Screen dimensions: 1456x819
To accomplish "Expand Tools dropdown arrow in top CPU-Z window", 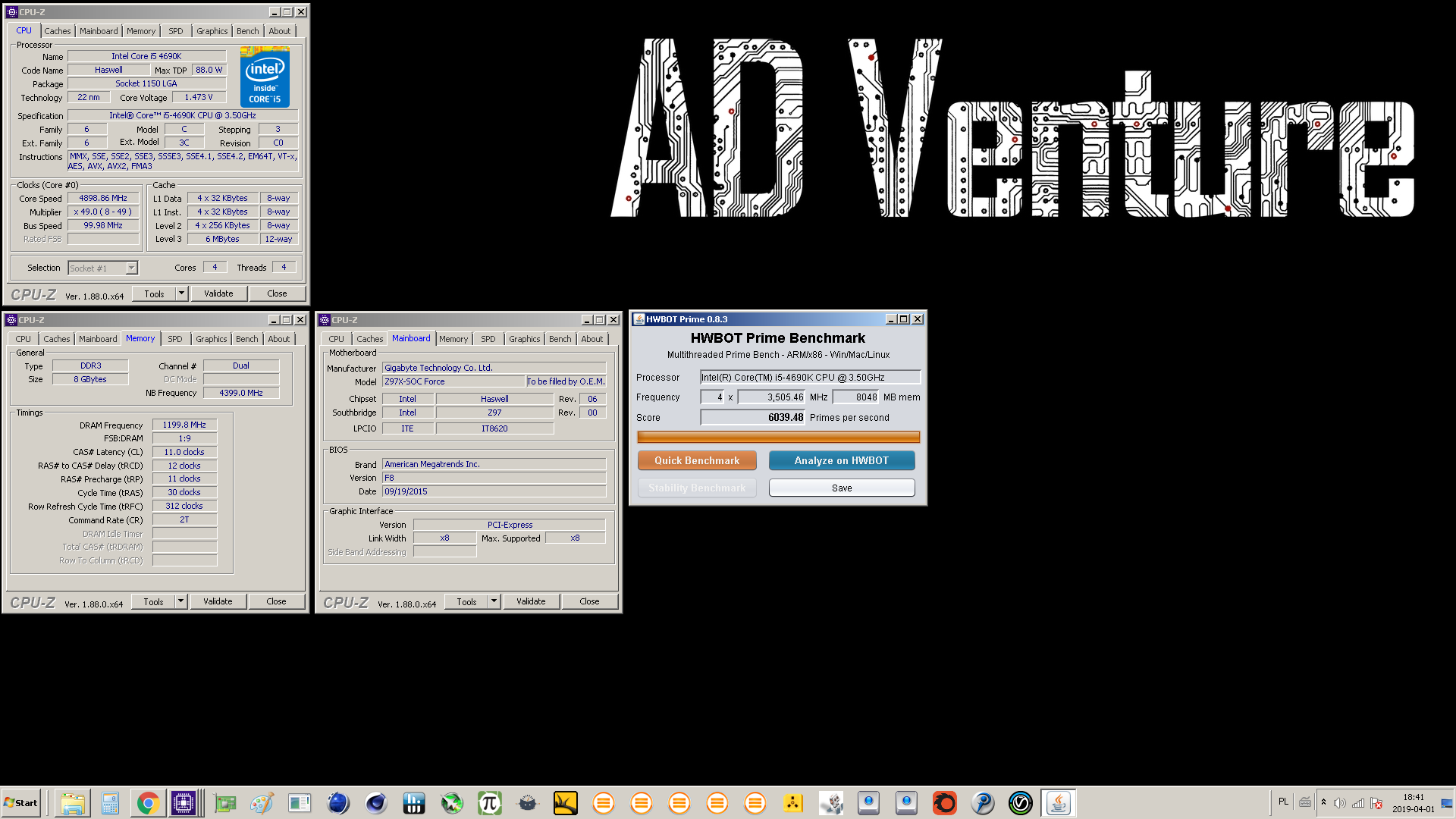I will [x=181, y=293].
